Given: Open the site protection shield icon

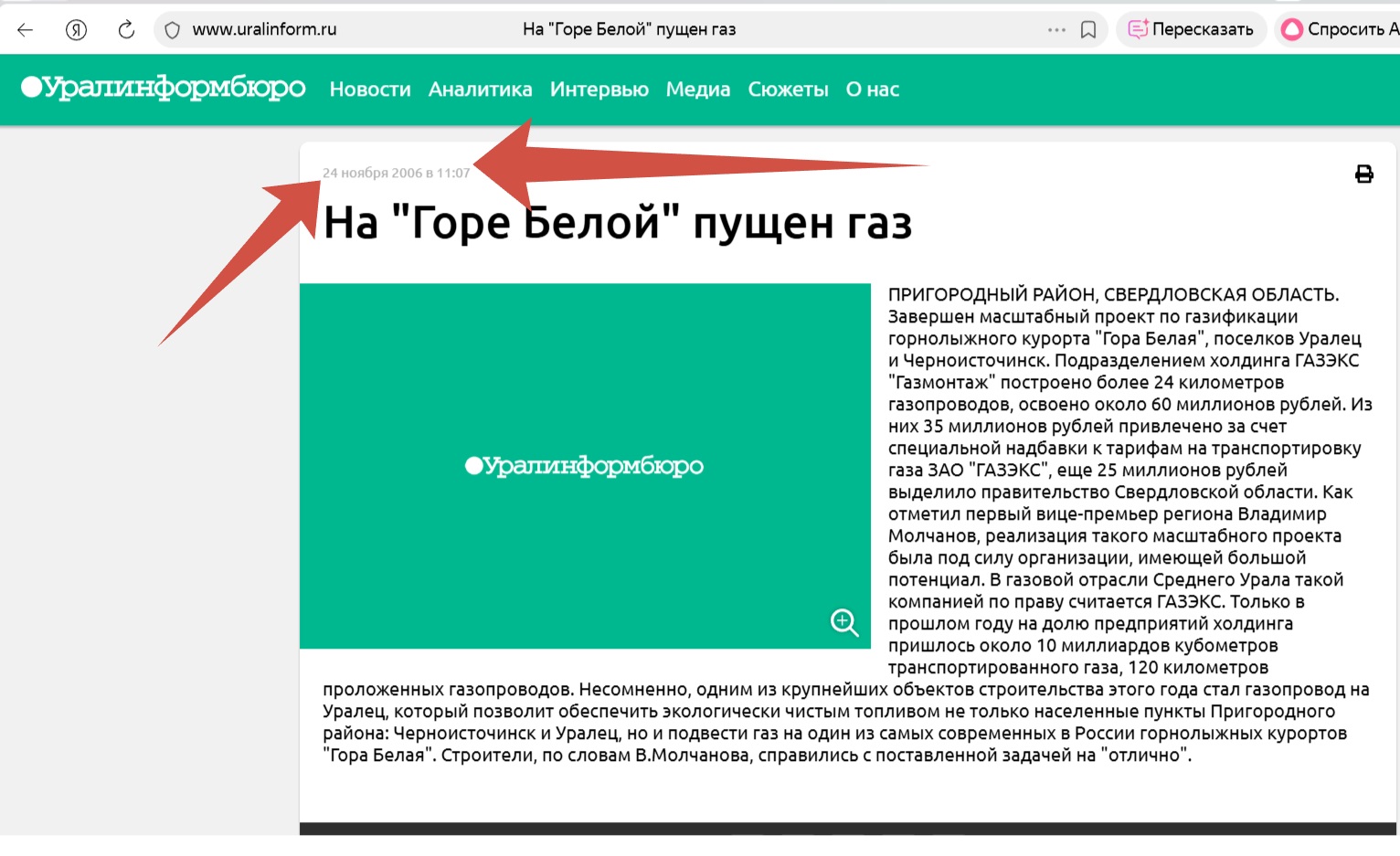Looking at the screenshot, I should tap(172, 30).
